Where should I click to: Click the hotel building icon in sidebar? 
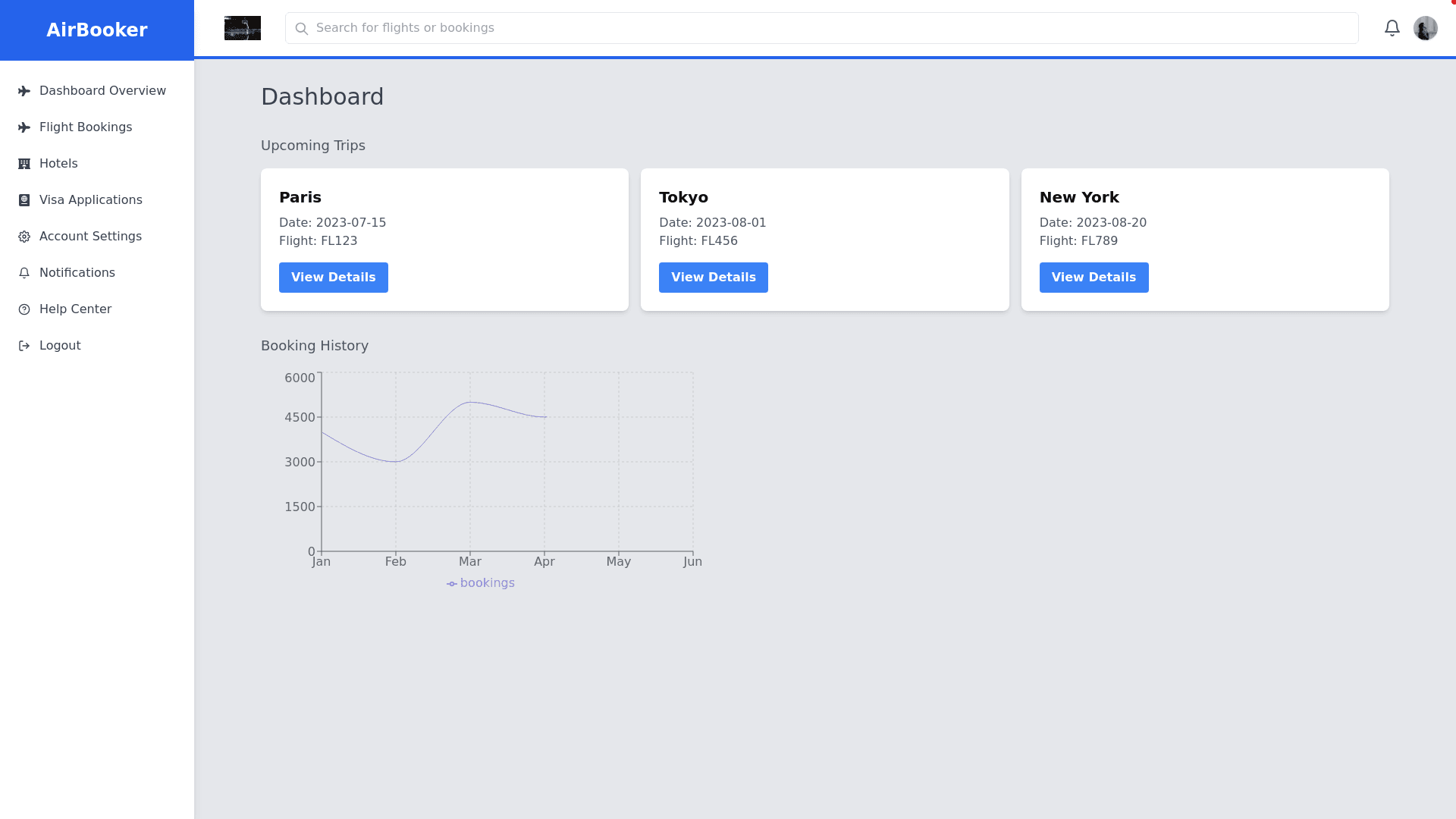pyautogui.click(x=24, y=164)
